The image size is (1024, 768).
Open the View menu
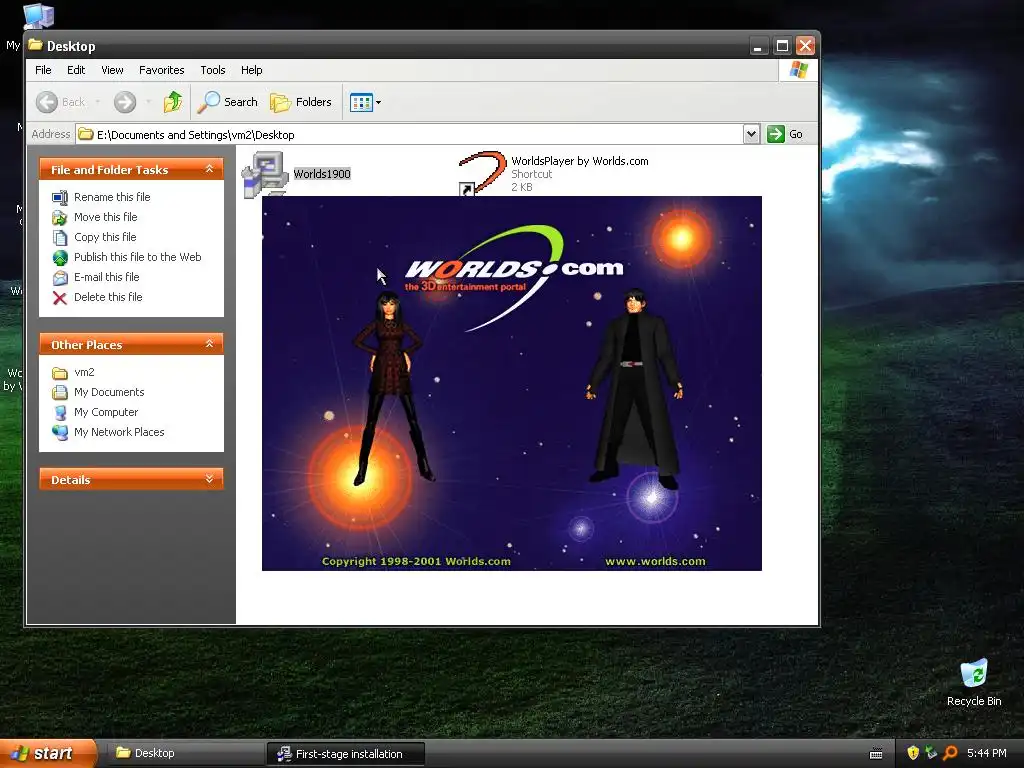click(112, 70)
